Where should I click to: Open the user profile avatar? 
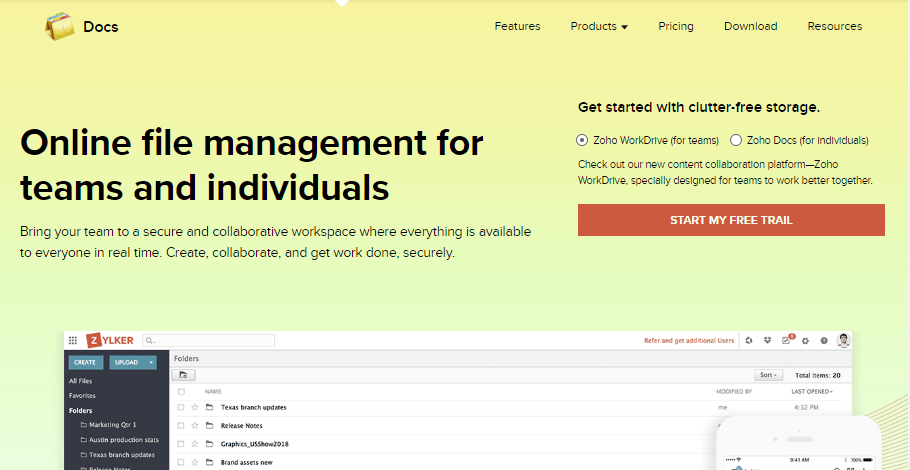coord(843,341)
